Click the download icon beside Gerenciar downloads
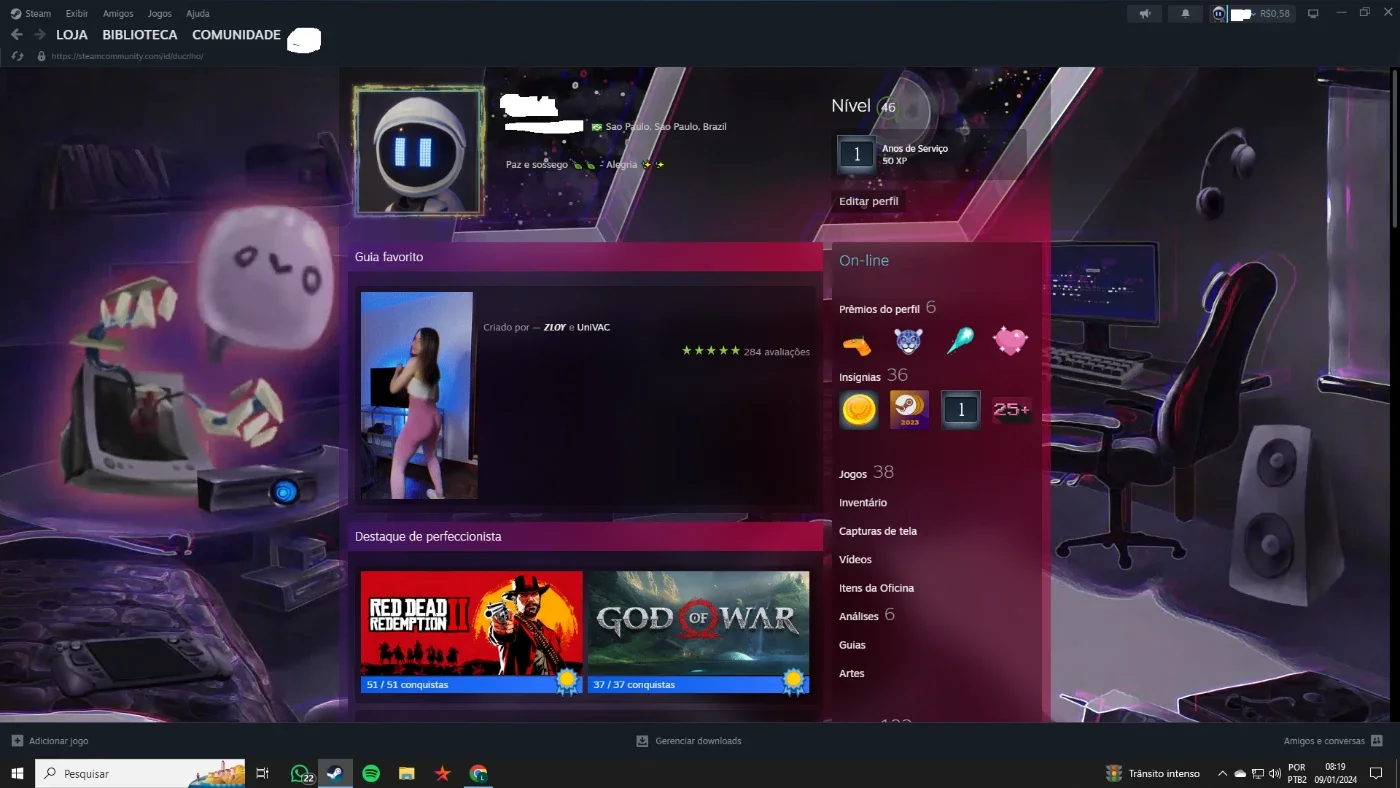1400x788 pixels. 642,741
